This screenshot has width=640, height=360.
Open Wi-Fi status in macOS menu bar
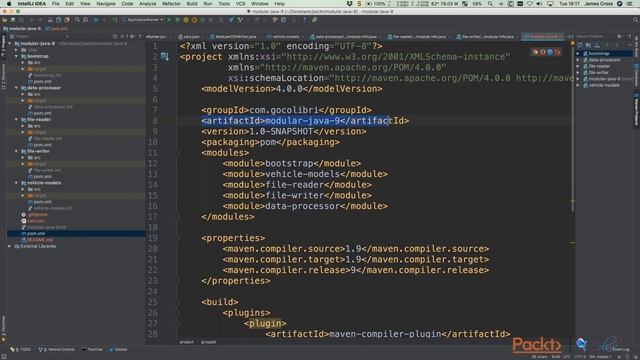pyautogui.click(x=530, y=4)
